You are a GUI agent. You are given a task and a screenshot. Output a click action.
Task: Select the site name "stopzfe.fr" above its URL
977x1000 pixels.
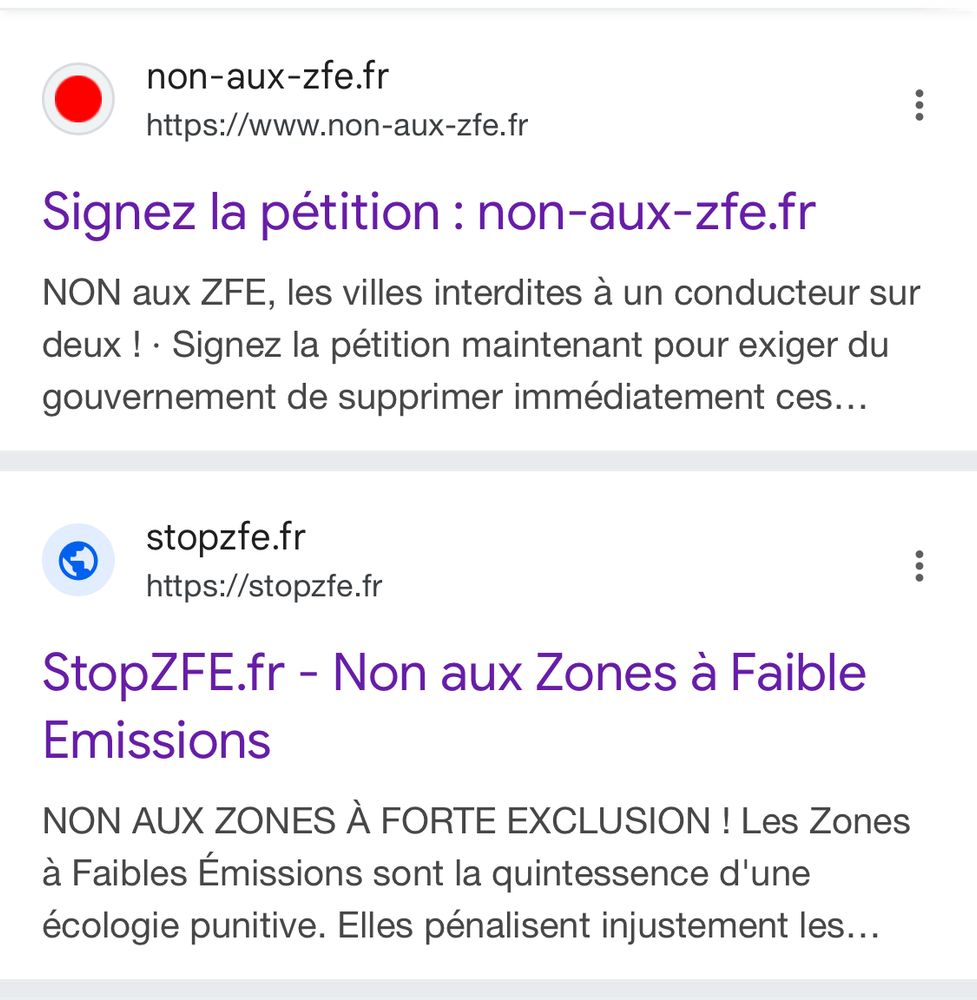[x=226, y=538]
